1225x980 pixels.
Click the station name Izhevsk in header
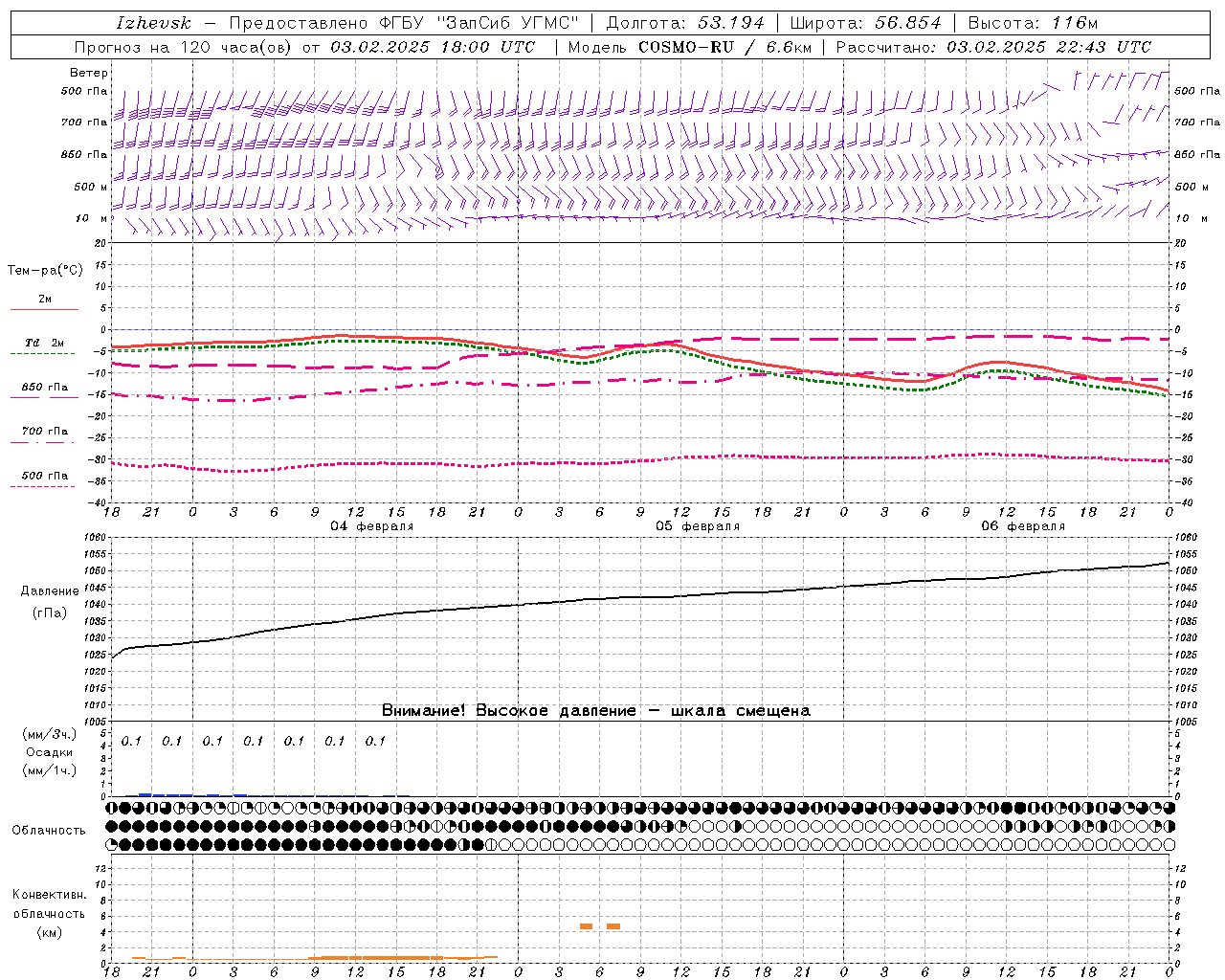point(153,23)
